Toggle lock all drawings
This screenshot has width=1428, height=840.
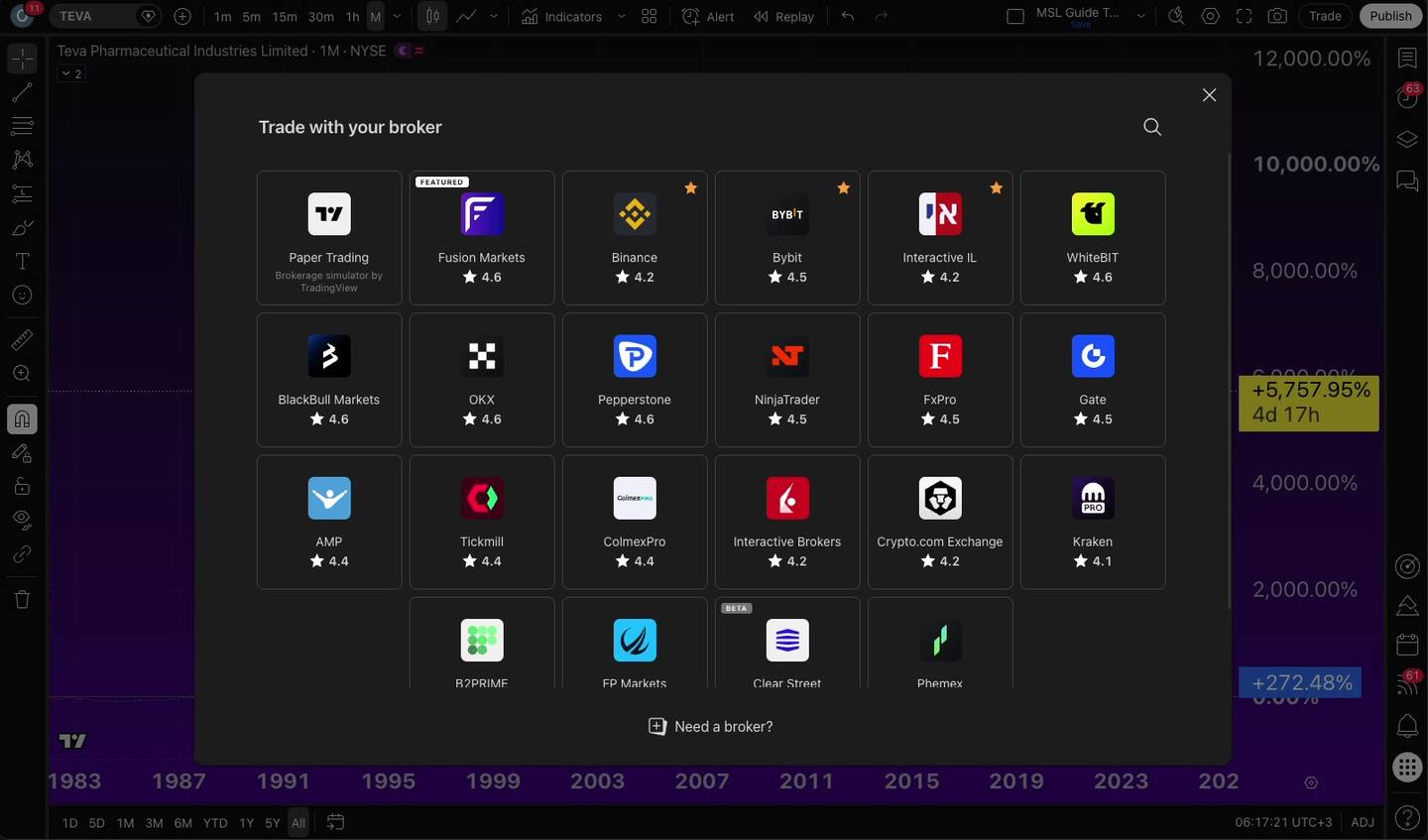(x=22, y=486)
